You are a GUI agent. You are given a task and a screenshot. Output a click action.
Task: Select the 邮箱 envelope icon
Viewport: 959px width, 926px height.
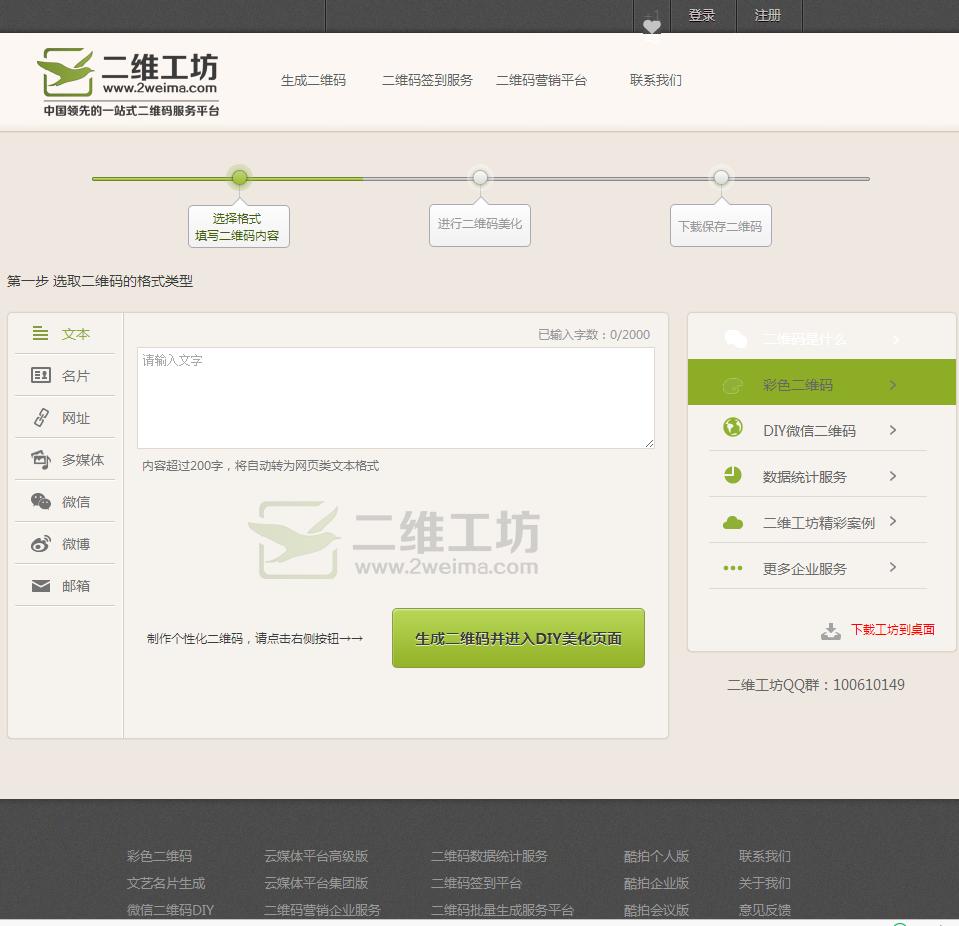[x=41, y=585]
